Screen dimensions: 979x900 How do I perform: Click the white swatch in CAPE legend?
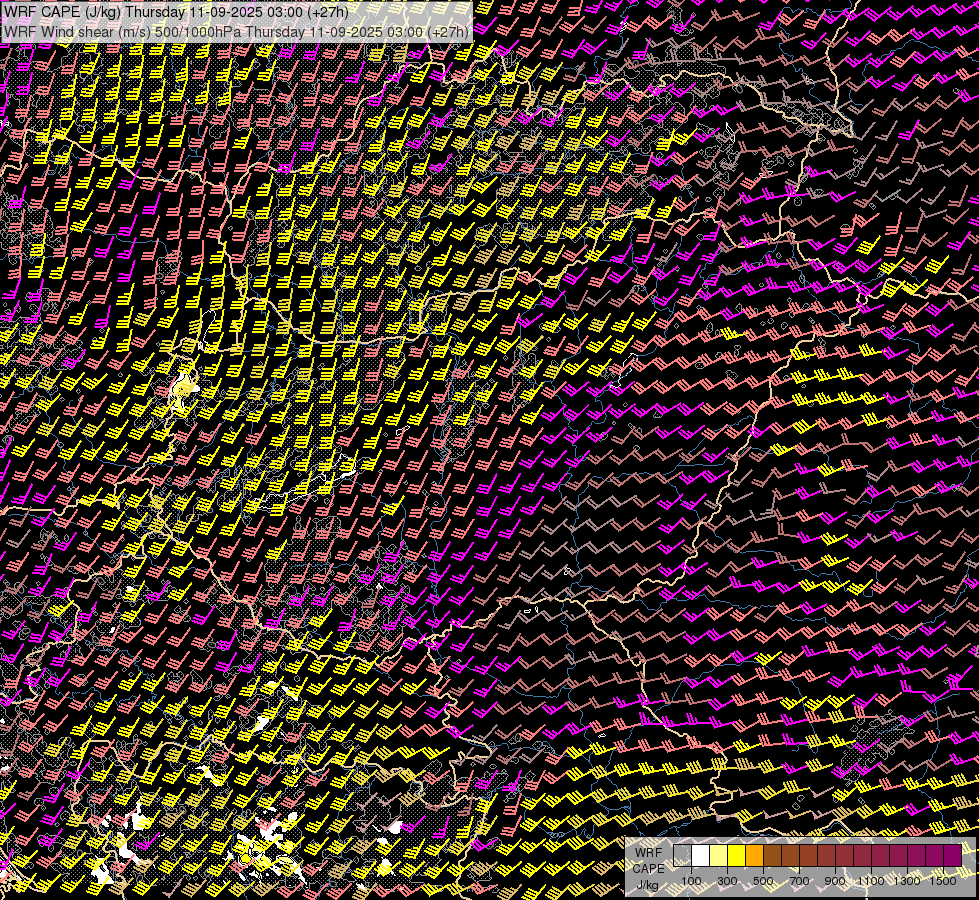point(700,855)
